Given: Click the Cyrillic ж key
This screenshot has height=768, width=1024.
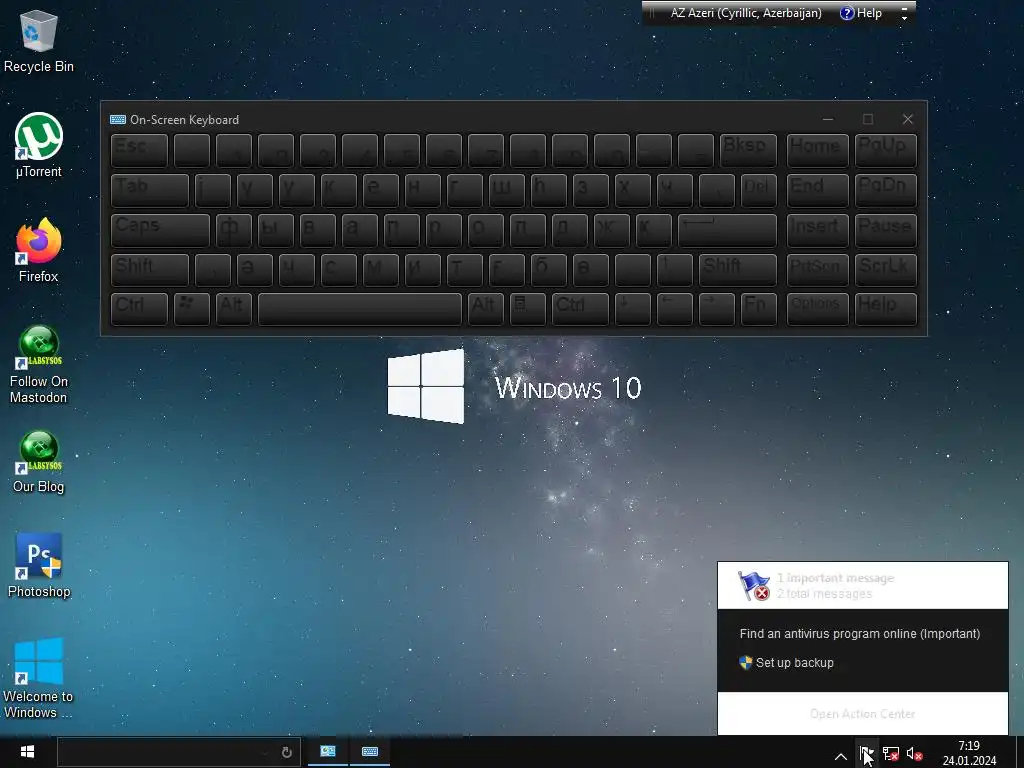Looking at the screenshot, I should coord(611,230).
